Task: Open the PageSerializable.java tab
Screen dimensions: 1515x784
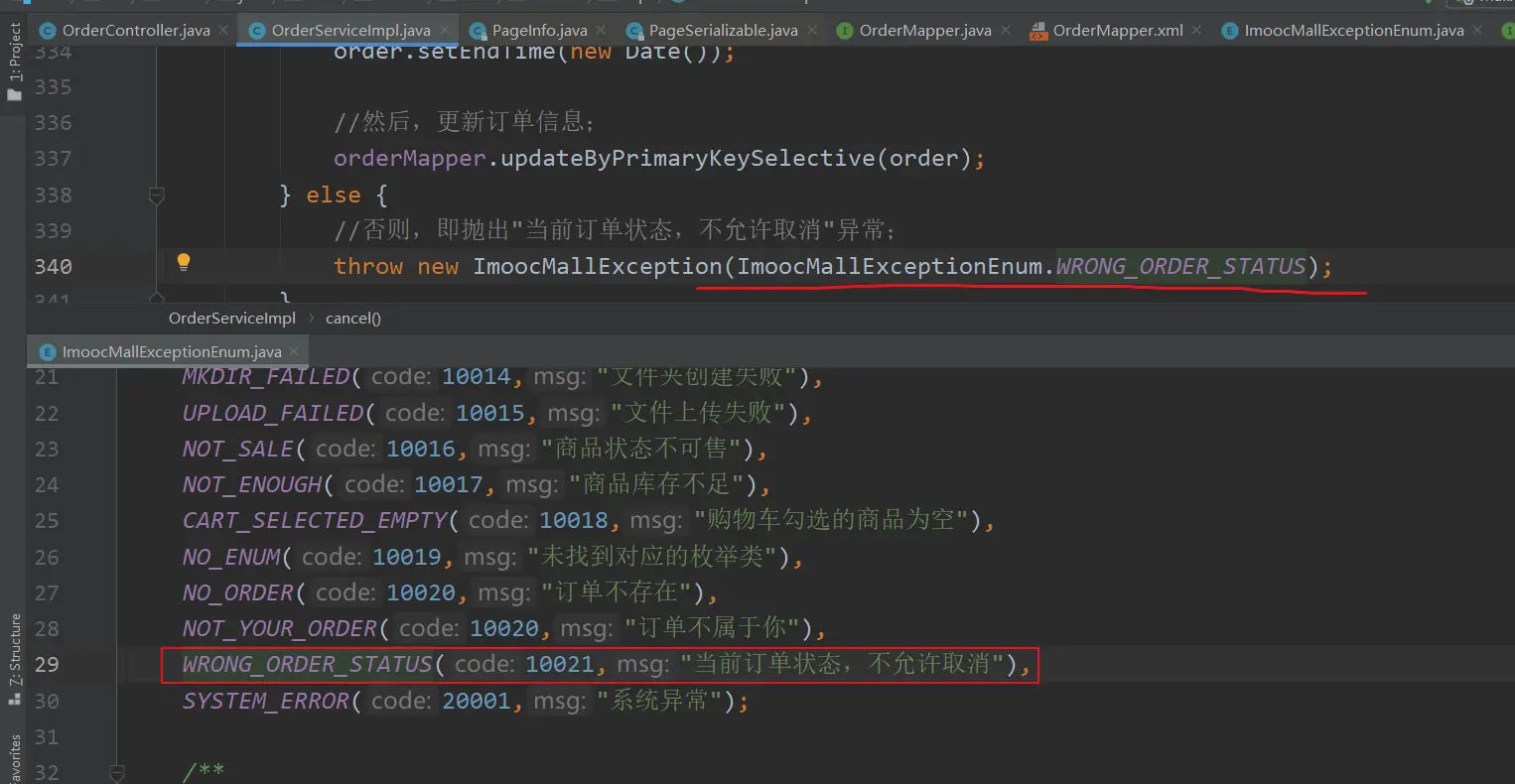Action: click(x=723, y=31)
